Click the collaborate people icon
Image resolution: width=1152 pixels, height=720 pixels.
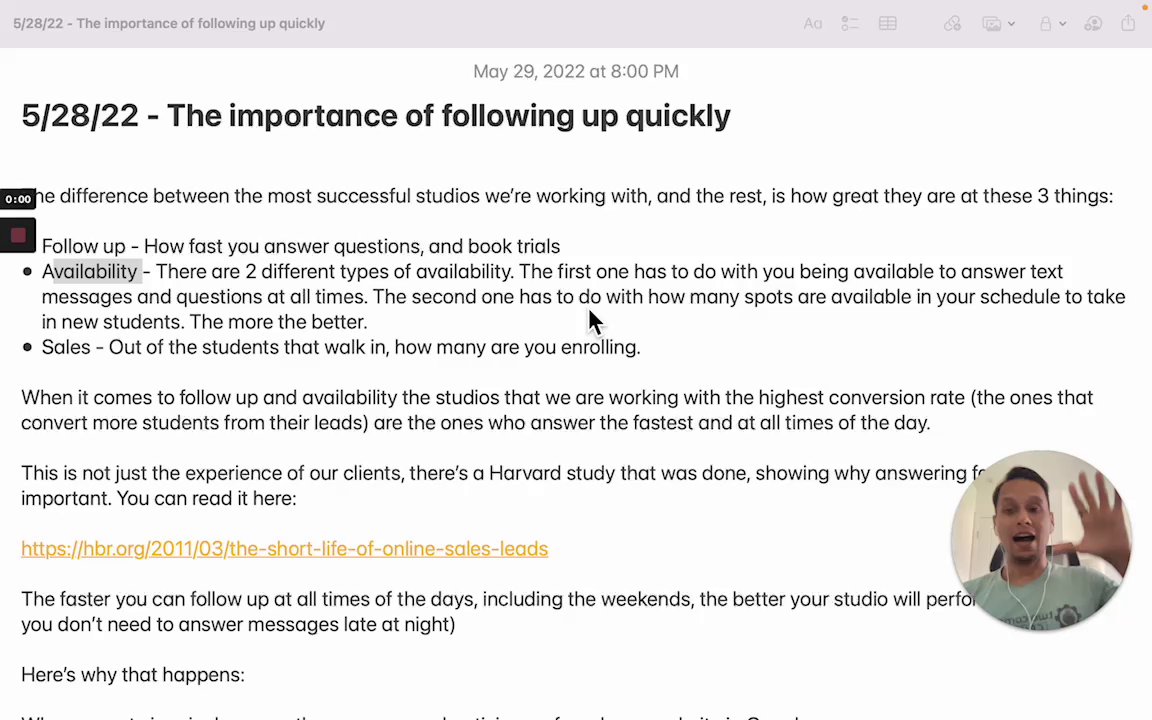(x=1093, y=23)
